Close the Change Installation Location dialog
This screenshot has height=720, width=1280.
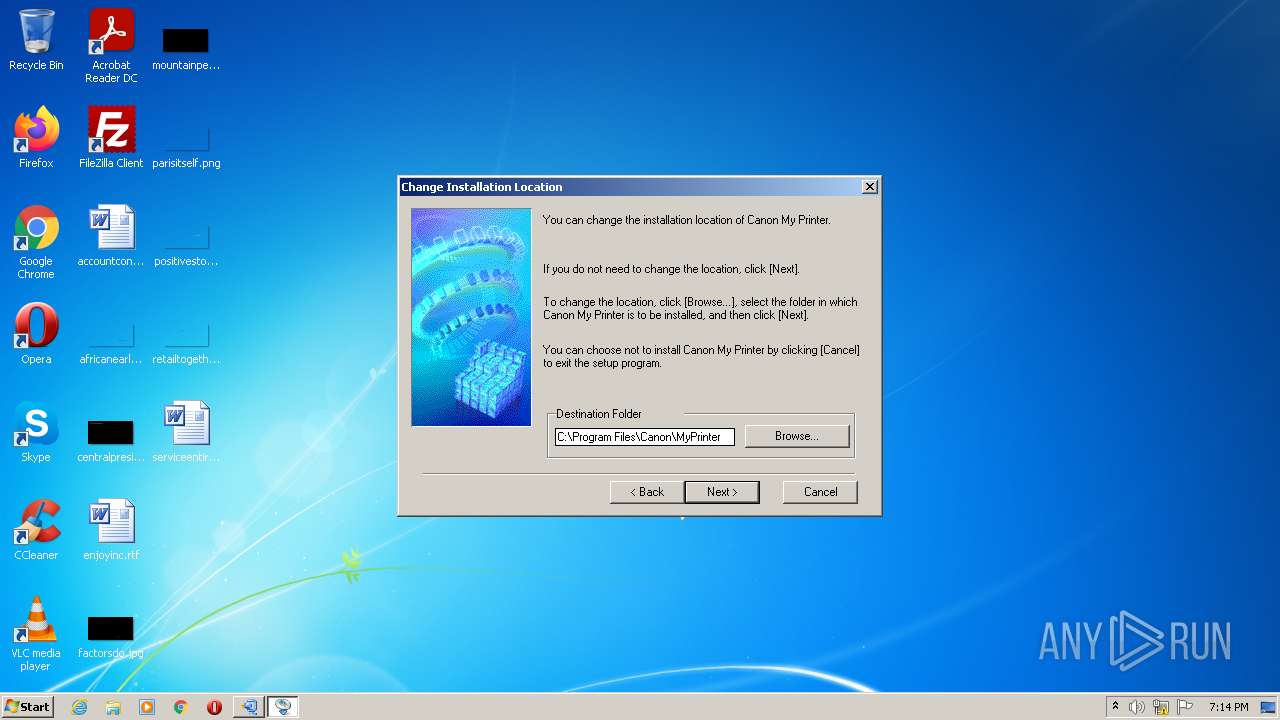tap(870, 187)
